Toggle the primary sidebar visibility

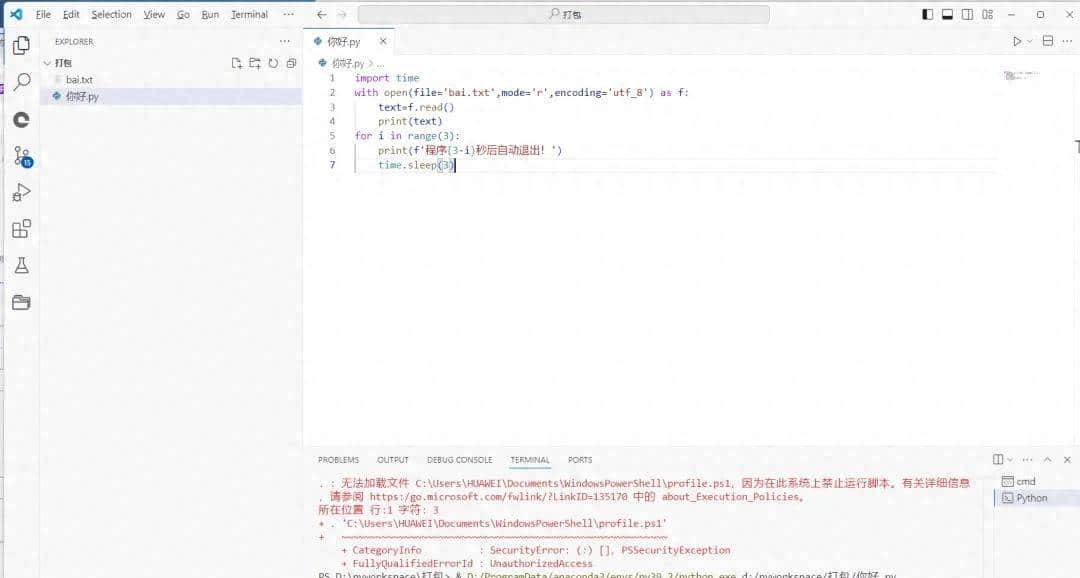(927, 14)
